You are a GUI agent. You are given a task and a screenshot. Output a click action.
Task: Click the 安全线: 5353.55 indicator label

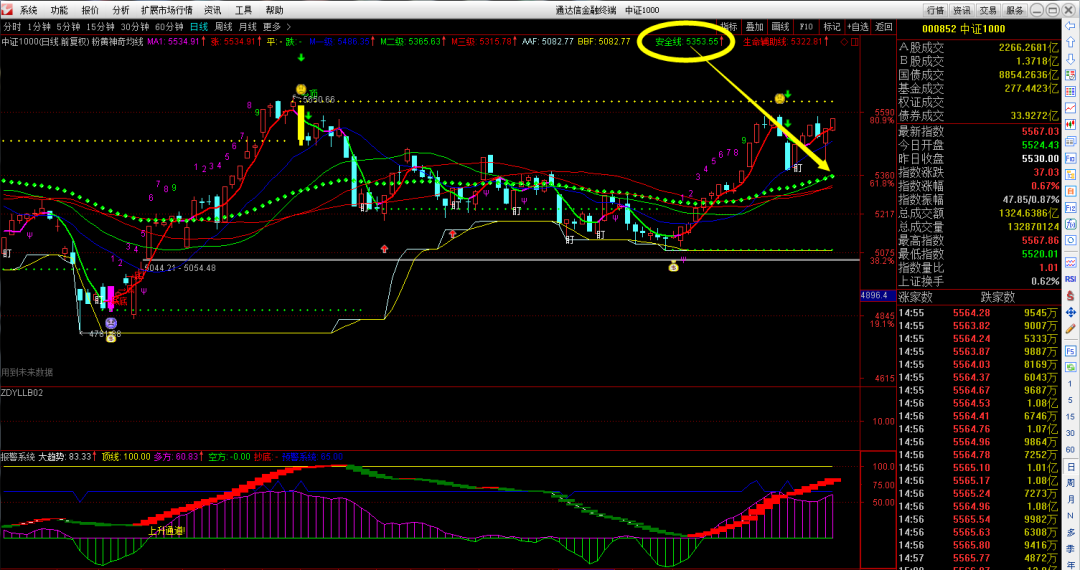688,42
